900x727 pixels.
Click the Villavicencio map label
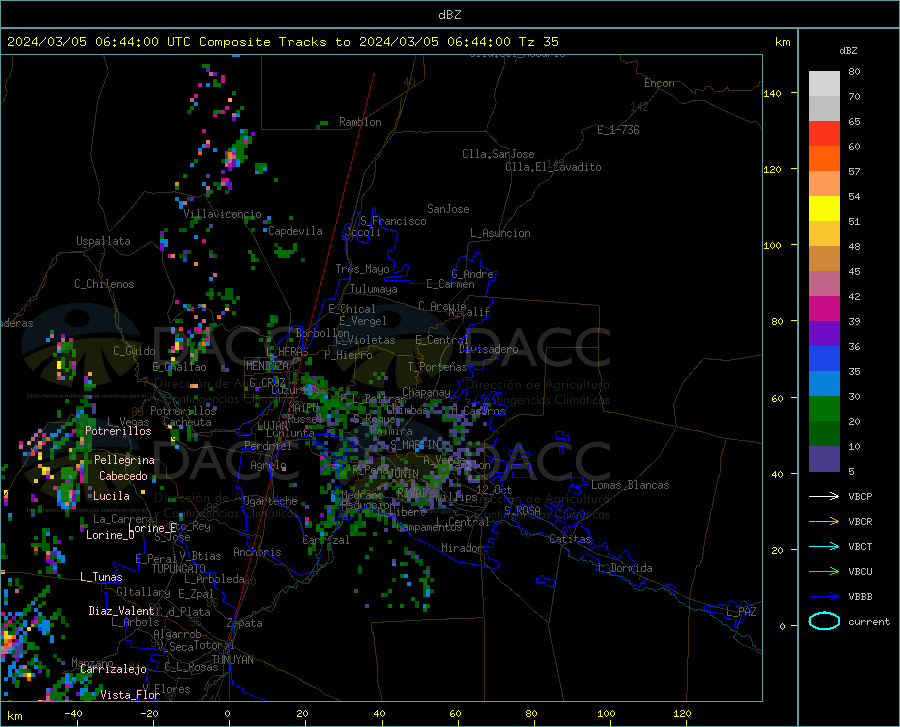click(222, 214)
